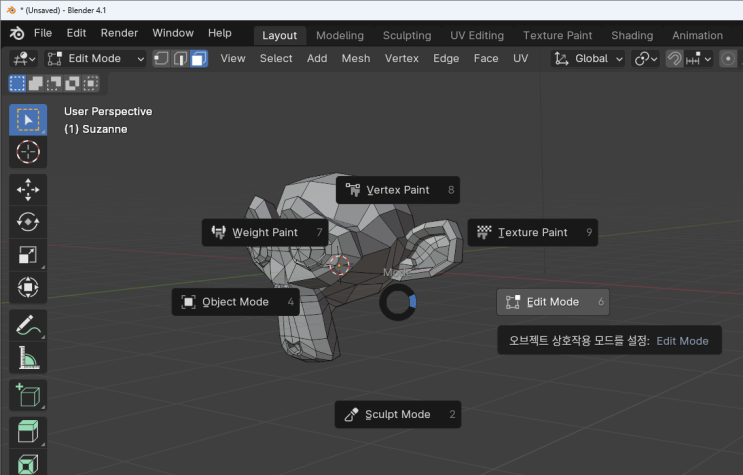Select the Annotate pencil tool
The height and width of the screenshot is (475, 743).
pyautogui.click(x=28, y=325)
